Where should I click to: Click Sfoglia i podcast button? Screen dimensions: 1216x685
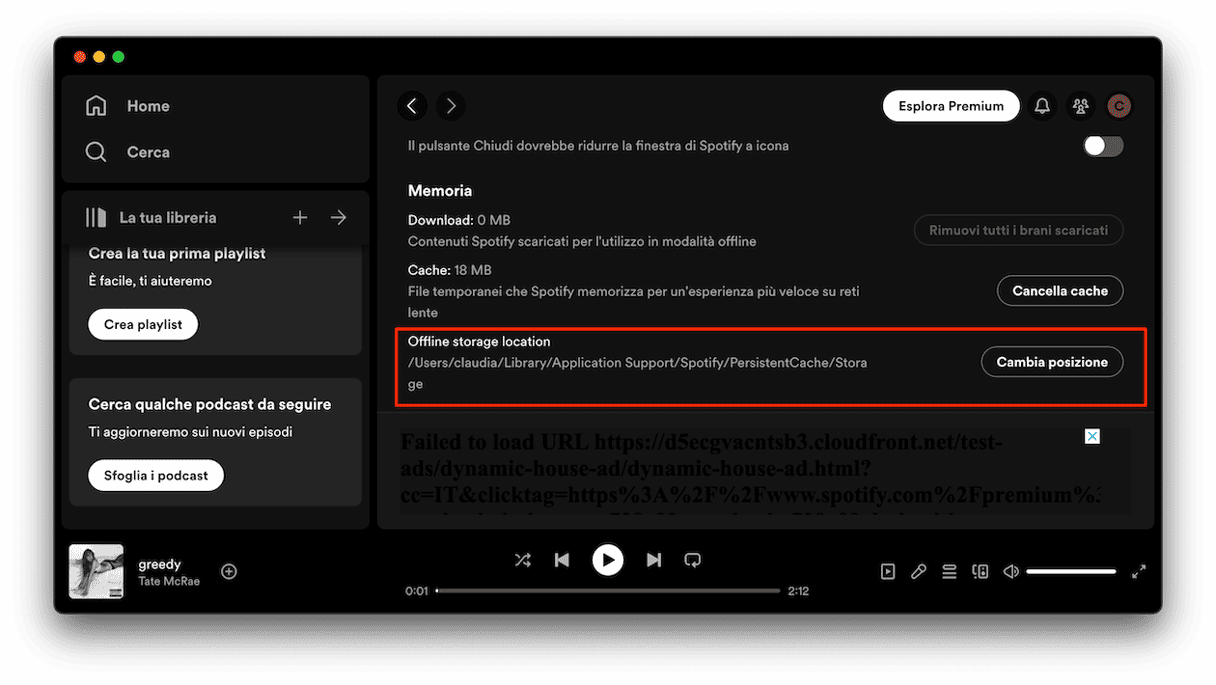[156, 476]
